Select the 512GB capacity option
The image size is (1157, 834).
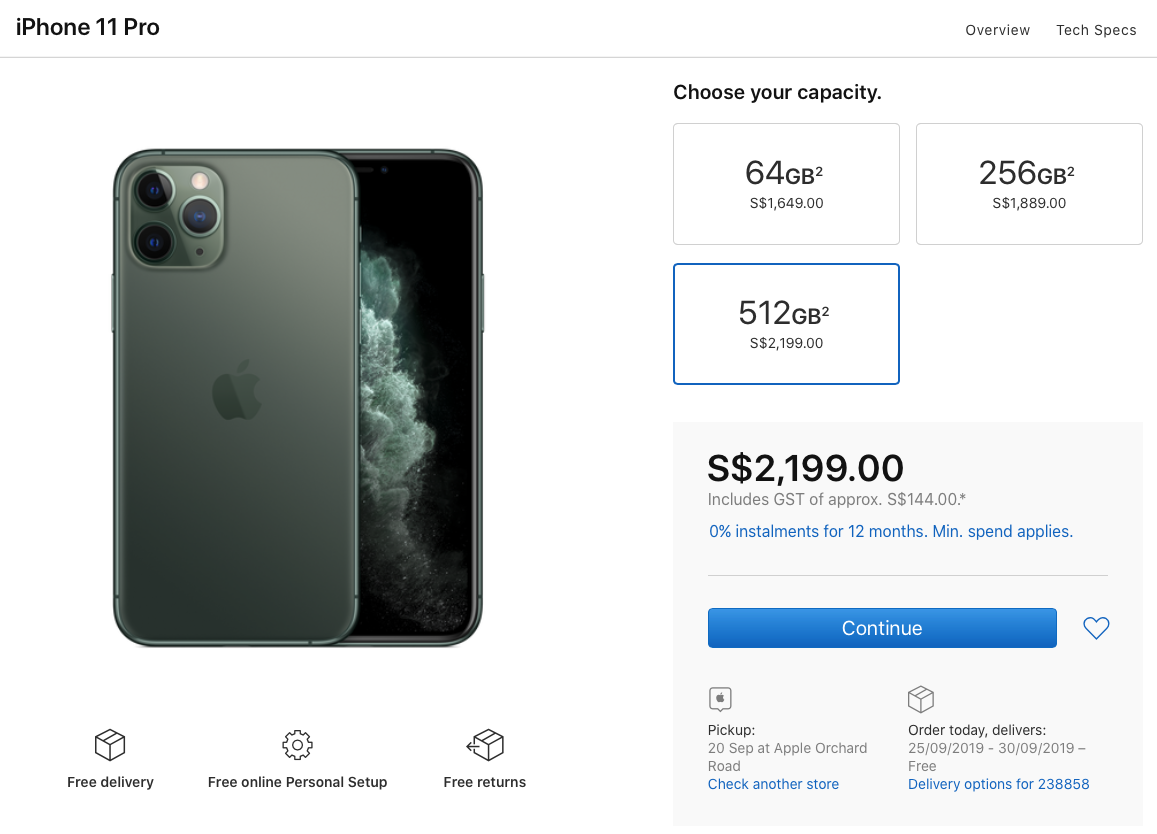(x=786, y=324)
